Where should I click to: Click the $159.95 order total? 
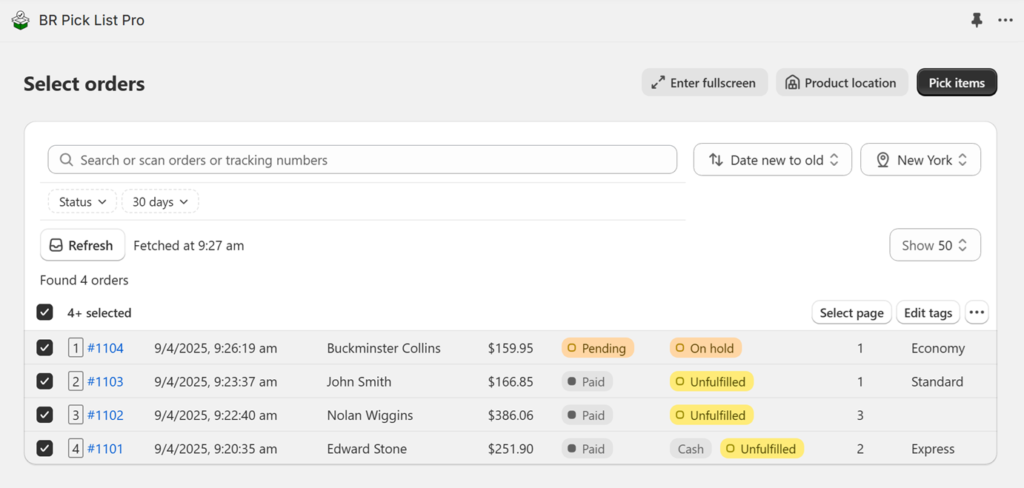coord(510,348)
